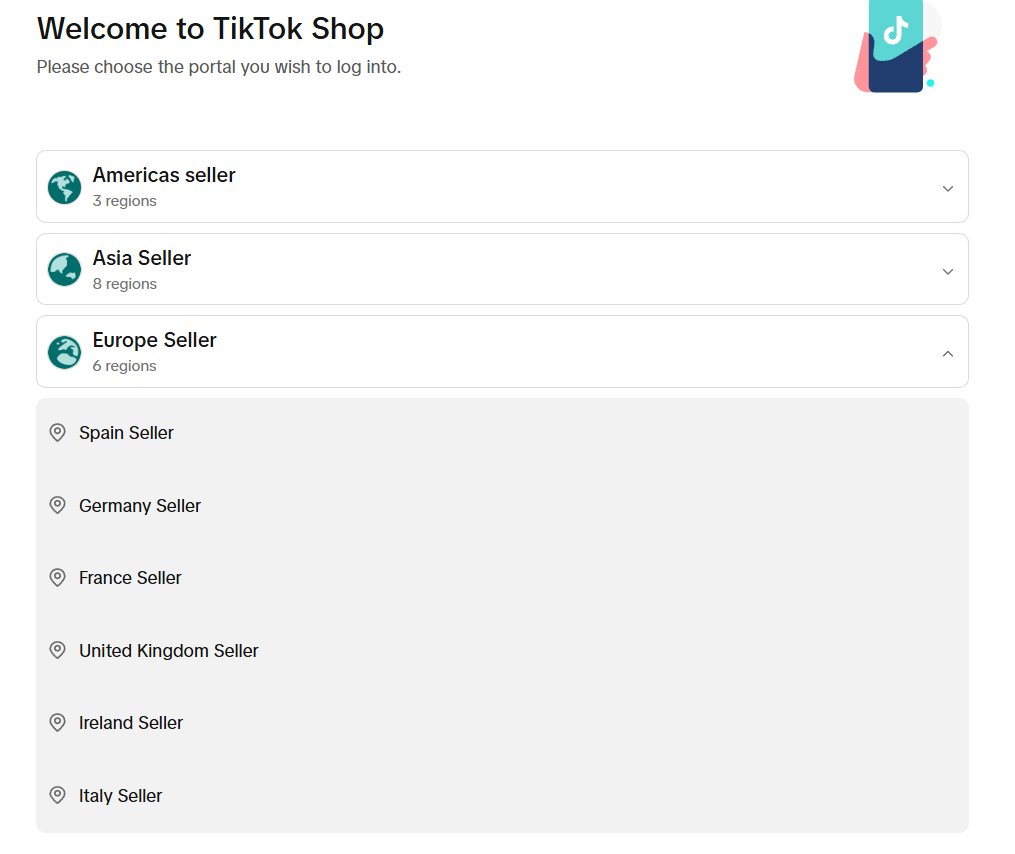Screen dimensions: 1015x854
Task: Click the Americas seller globe icon
Action: pos(65,187)
